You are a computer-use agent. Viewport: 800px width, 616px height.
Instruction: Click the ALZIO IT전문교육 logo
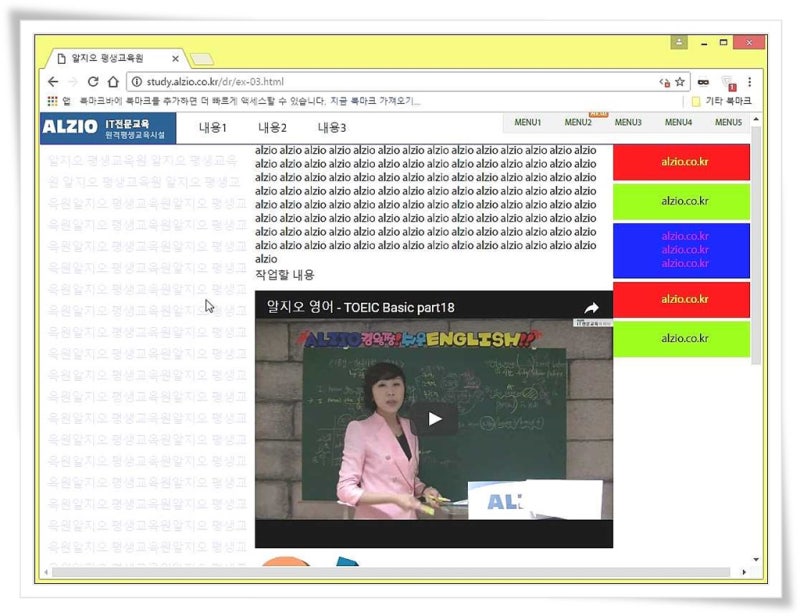point(108,128)
